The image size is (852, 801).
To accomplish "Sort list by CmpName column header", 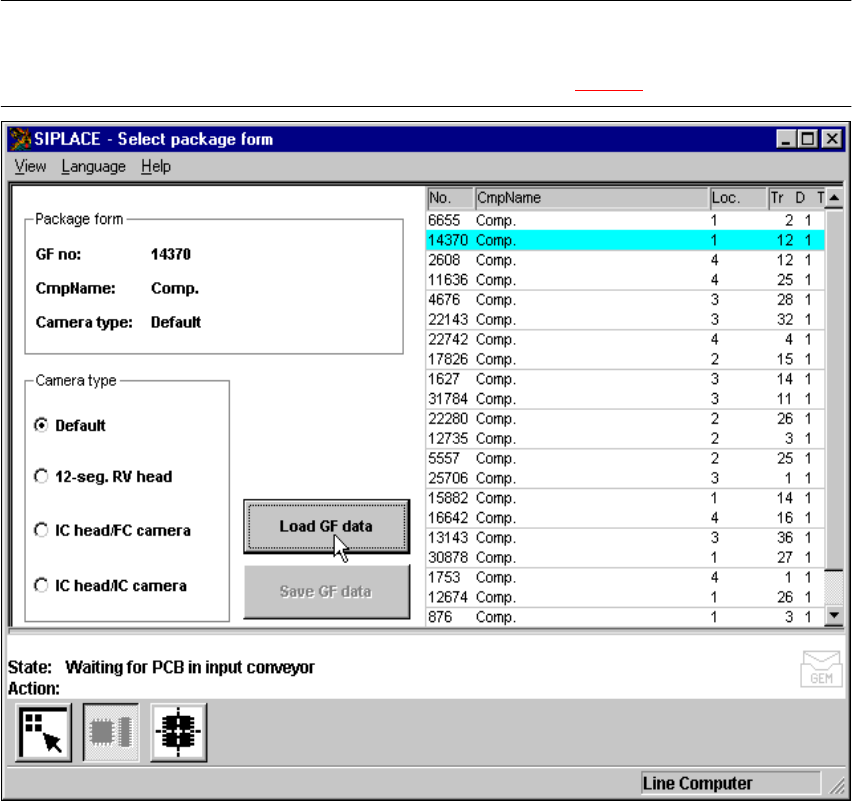I will click(591, 198).
